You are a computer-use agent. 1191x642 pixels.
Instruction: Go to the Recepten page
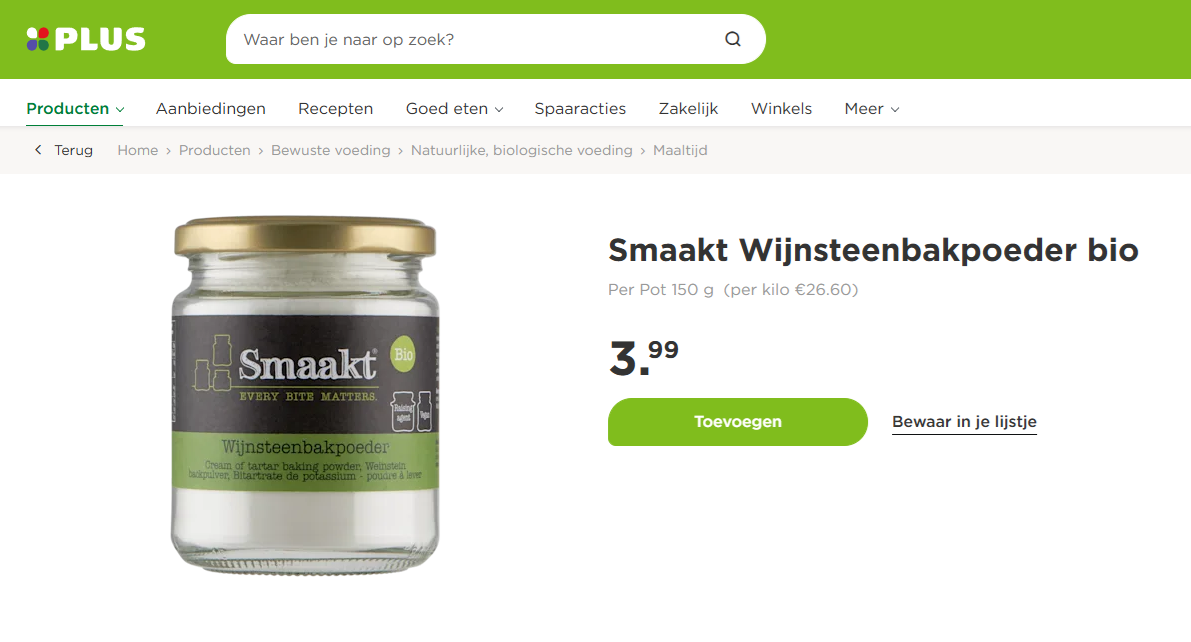point(336,109)
